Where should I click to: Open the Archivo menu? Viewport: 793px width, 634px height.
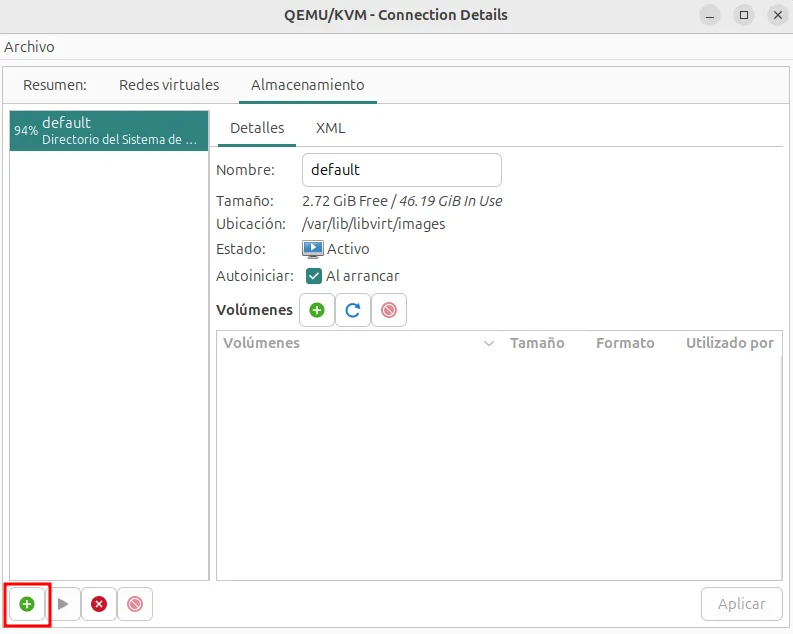tap(30, 47)
